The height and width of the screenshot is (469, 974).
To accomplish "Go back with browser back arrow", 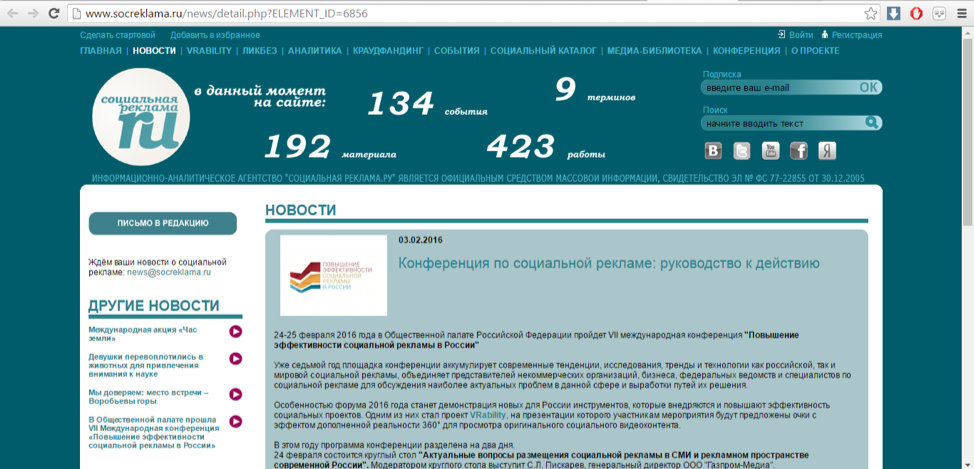I will click(x=12, y=13).
